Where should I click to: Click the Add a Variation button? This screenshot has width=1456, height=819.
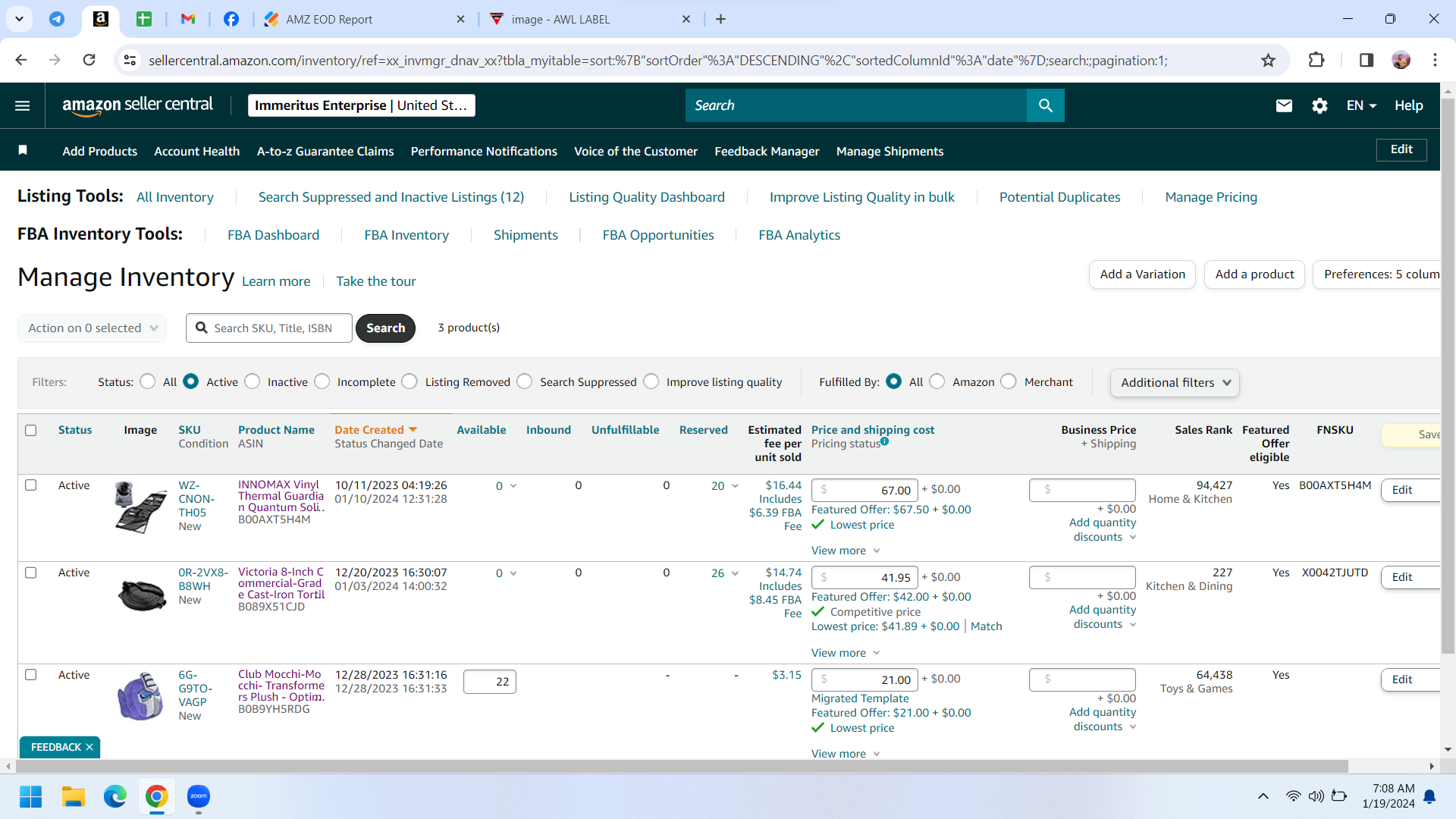click(1142, 275)
